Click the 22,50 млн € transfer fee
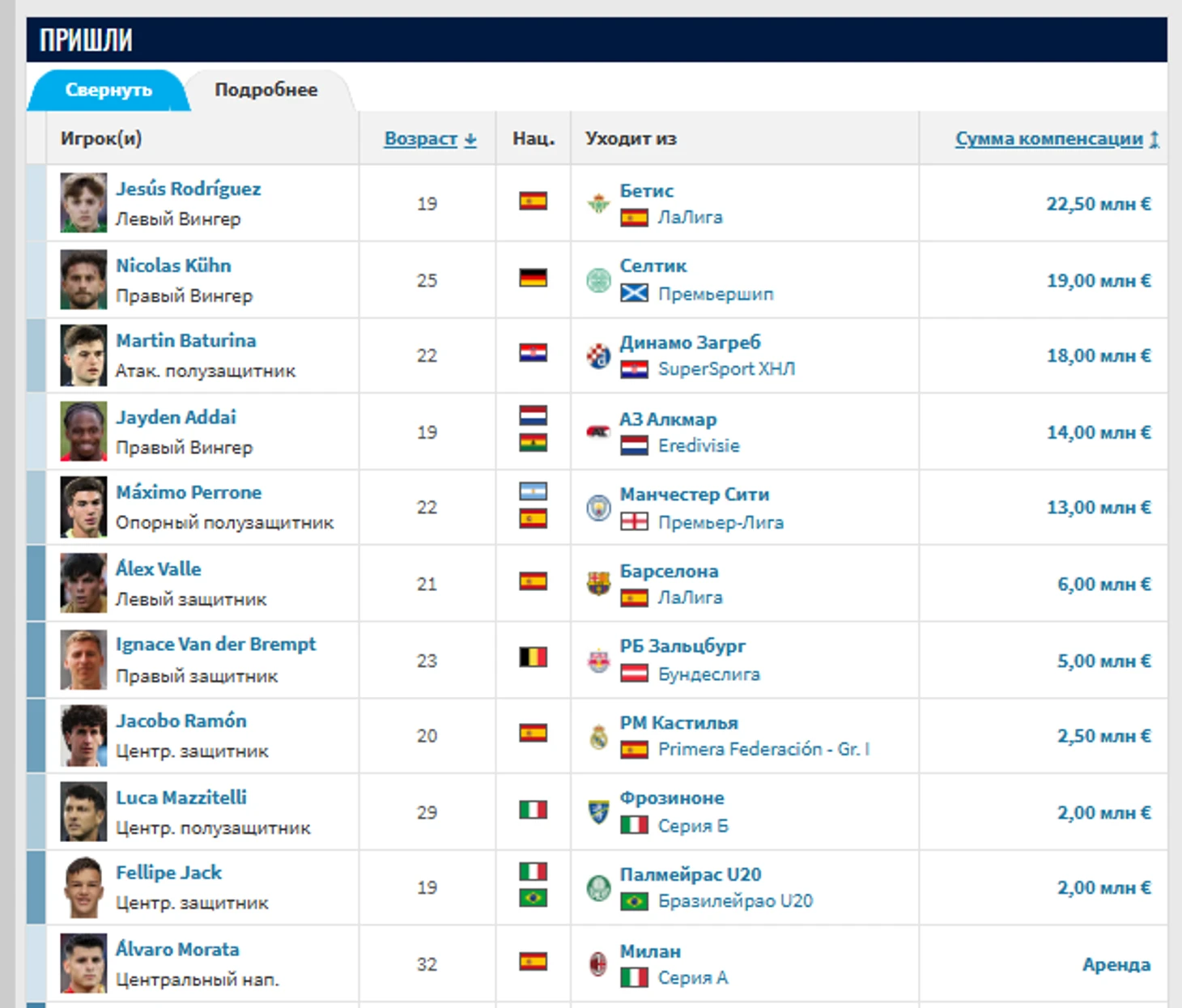This screenshot has height=1008, width=1182. [1099, 204]
